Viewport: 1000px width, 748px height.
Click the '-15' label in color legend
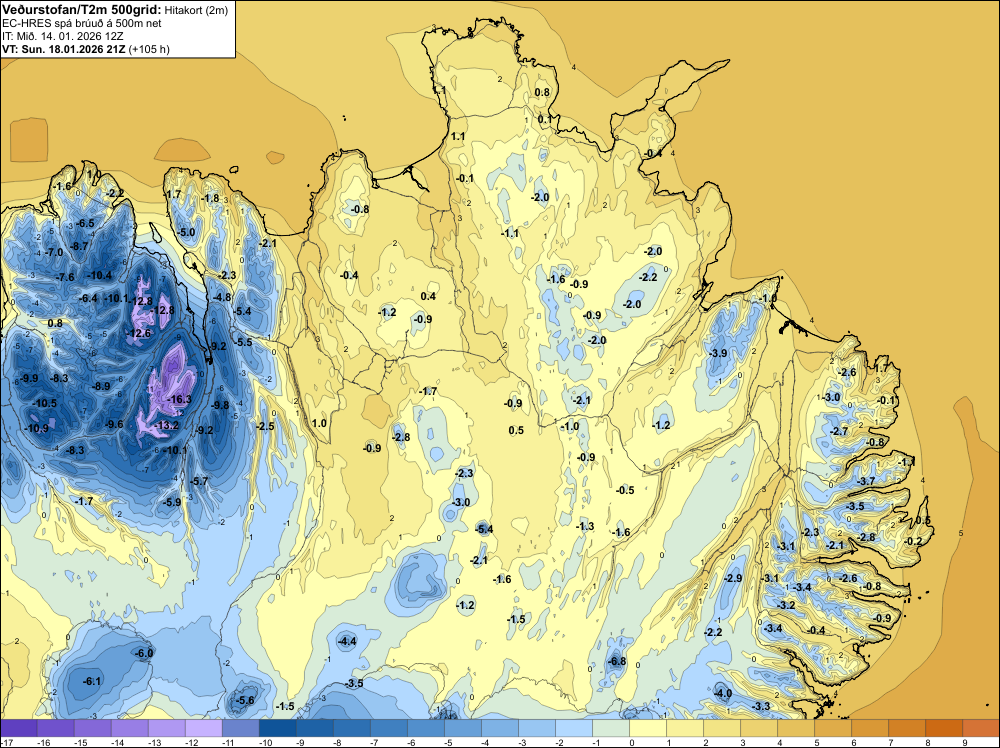tap(80, 742)
